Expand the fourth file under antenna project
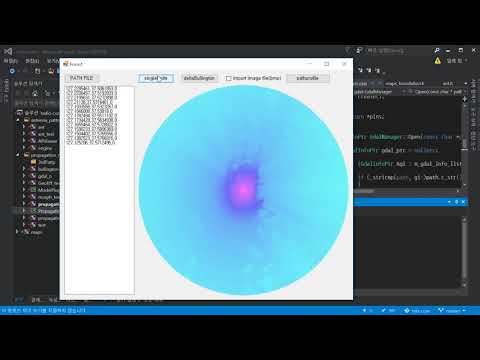Screen dimensions: 480x360 (x=24, y=148)
